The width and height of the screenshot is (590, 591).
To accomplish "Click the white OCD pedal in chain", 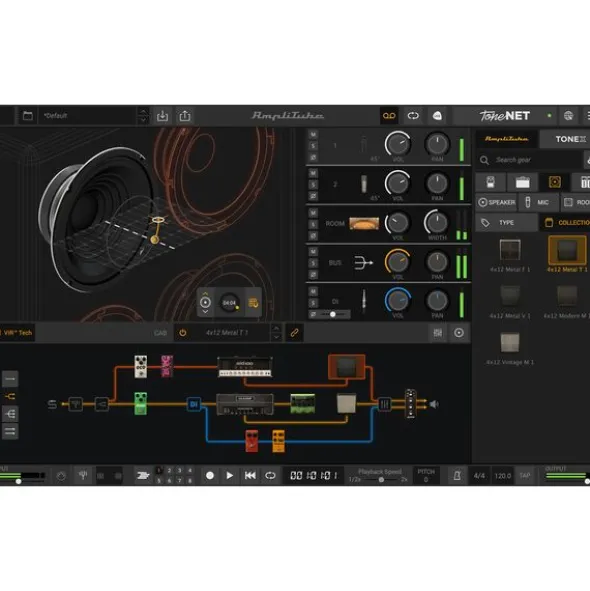I will [x=141, y=366].
